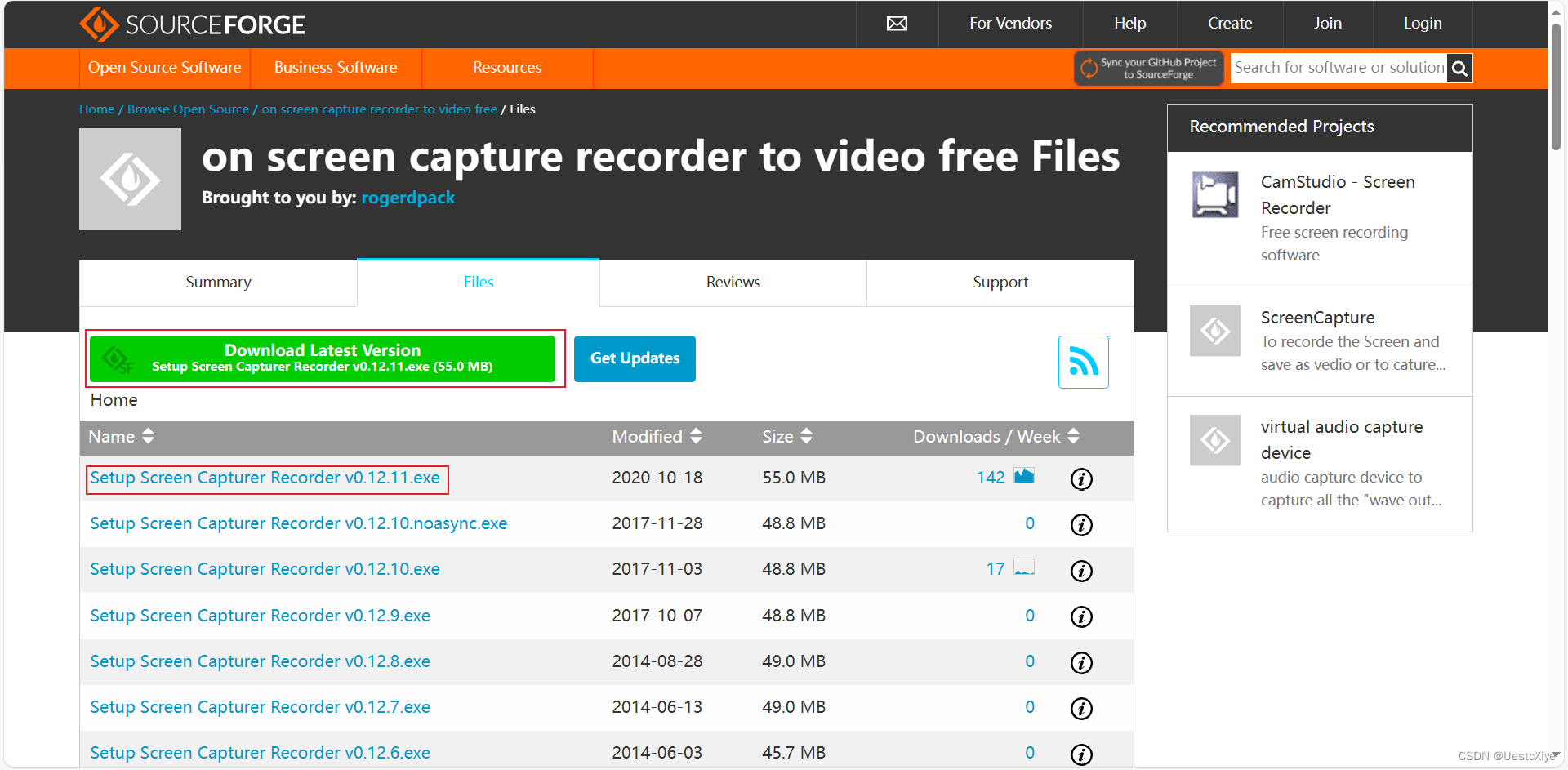Click the Get Updates button
1568x770 pixels.
point(635,358)
